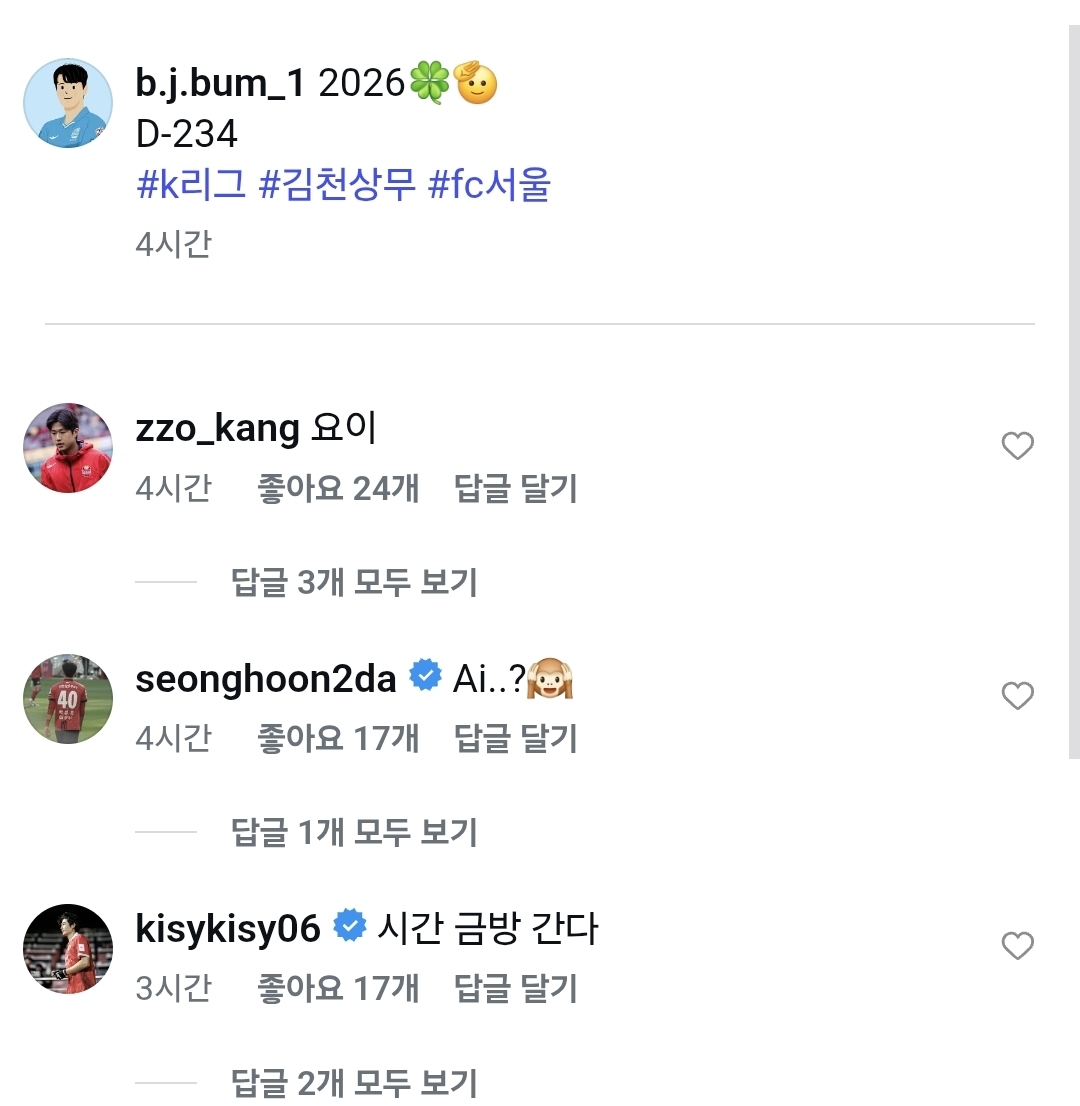Reply to zzo_kang's comment

(x=516, y=489)
